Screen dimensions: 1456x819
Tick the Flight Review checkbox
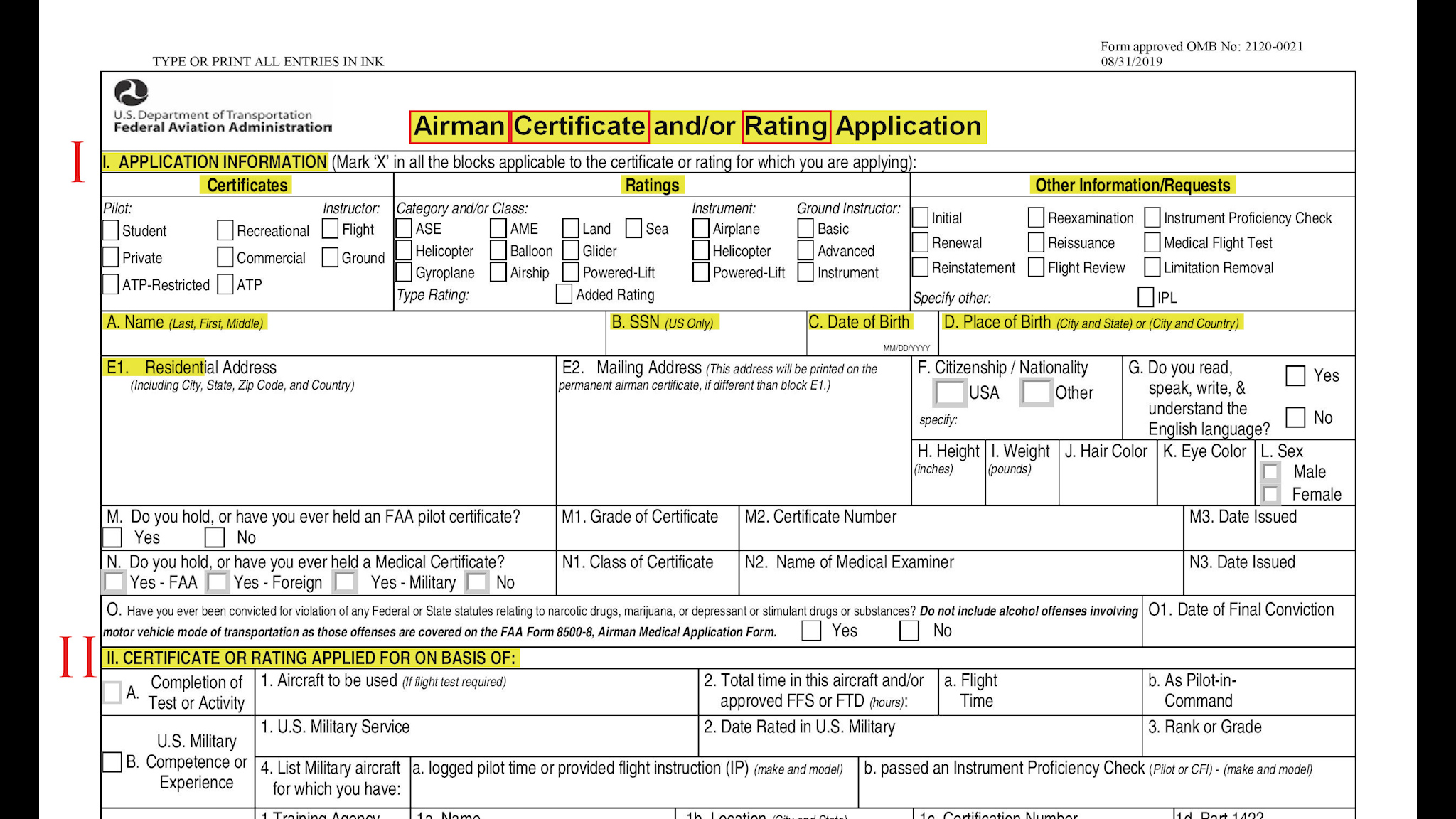click(1037, 267)
